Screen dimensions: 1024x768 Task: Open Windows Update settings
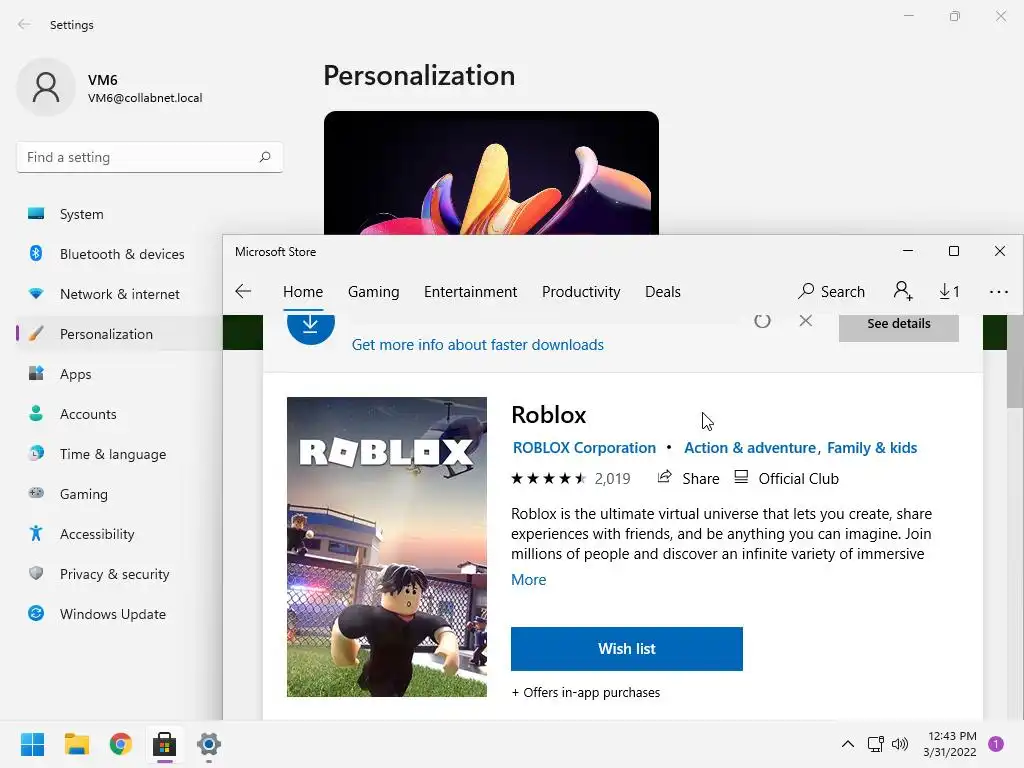[118, 614]
